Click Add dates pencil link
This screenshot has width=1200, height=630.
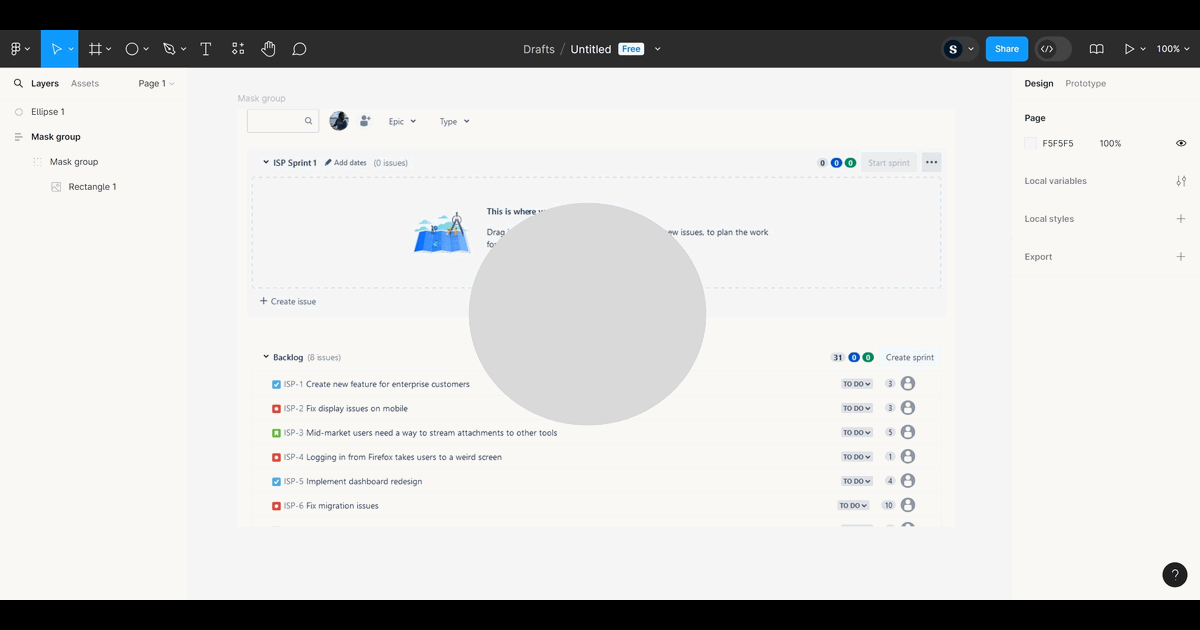click(x=346, y=163)
